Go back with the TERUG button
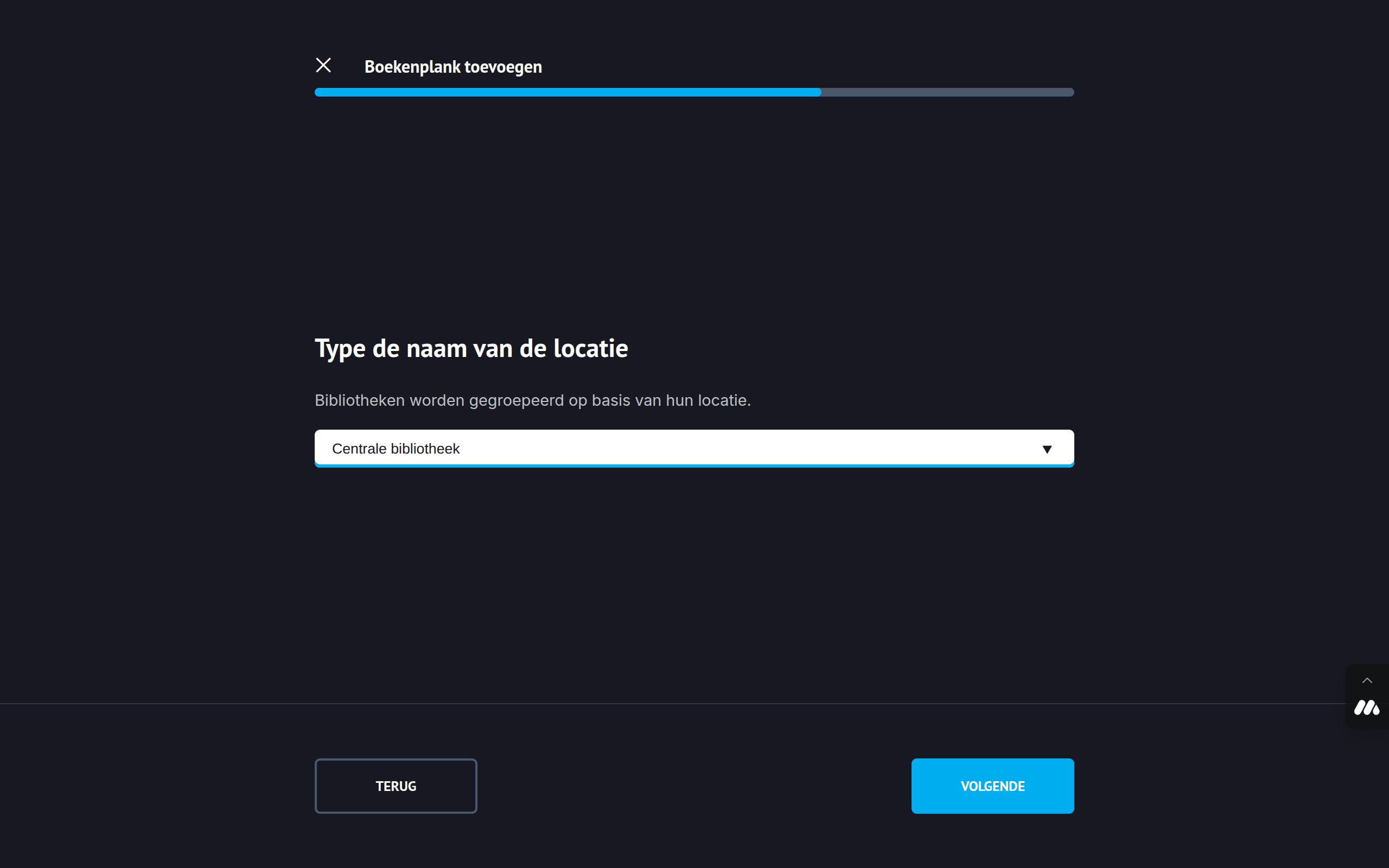The height and width of the screenshot is (868, 1389). point(396,786)
